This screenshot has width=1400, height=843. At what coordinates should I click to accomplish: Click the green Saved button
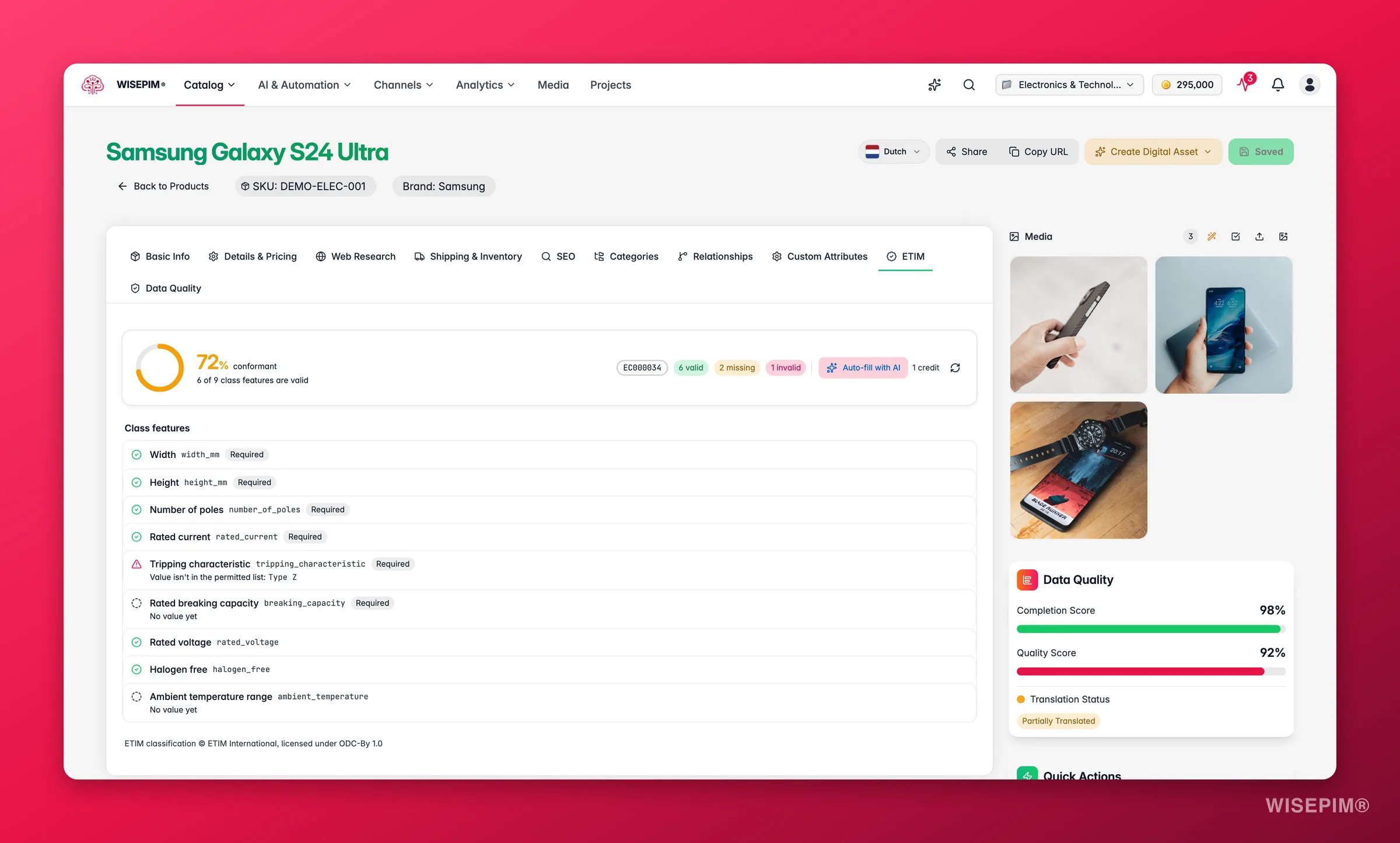pyautogui.click(x=1261, y=152)
